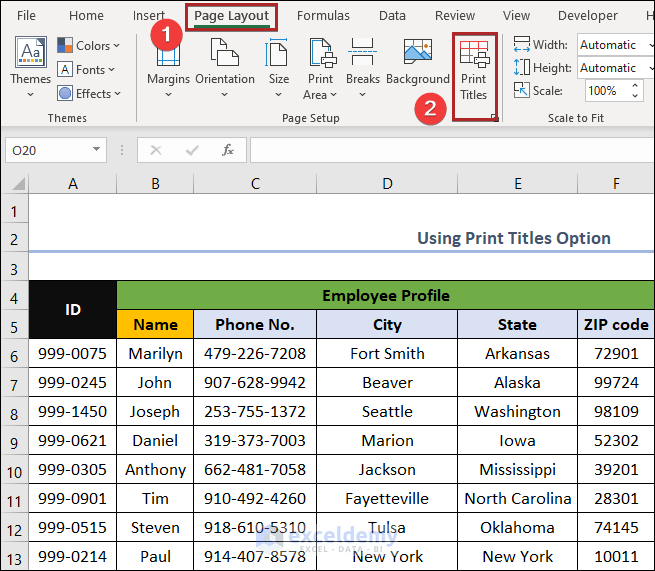This screenshot has height=571, width=655.
Task: Select row 10 header
Action: (x=14, y=470)
